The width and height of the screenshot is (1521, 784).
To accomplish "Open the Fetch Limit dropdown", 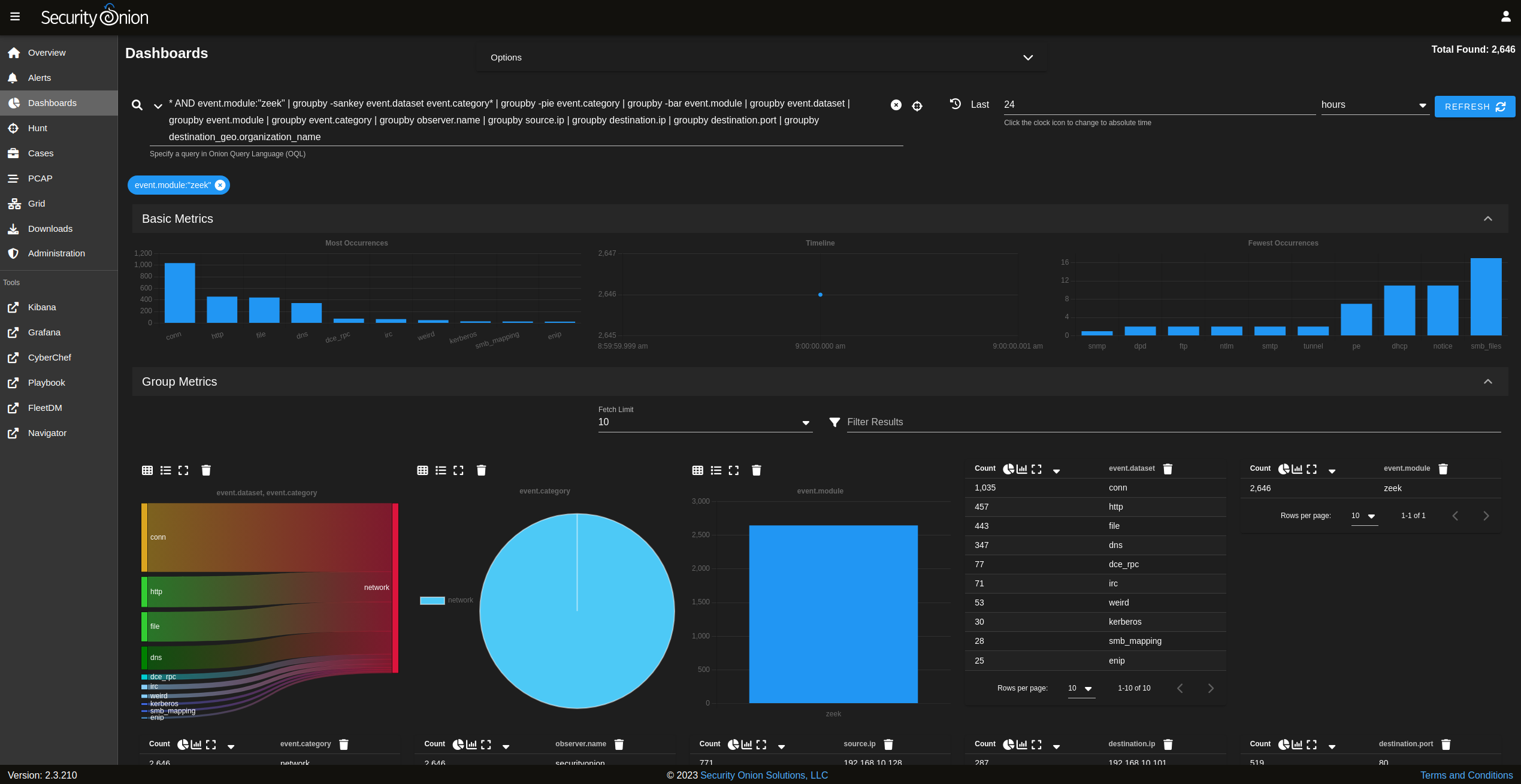I will [x=806, y=422].
